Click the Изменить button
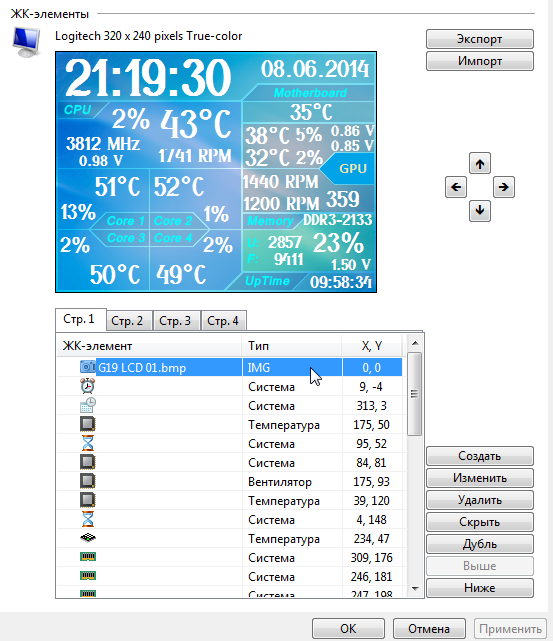Screen dimensions: 553x641 tap(480, 478)
